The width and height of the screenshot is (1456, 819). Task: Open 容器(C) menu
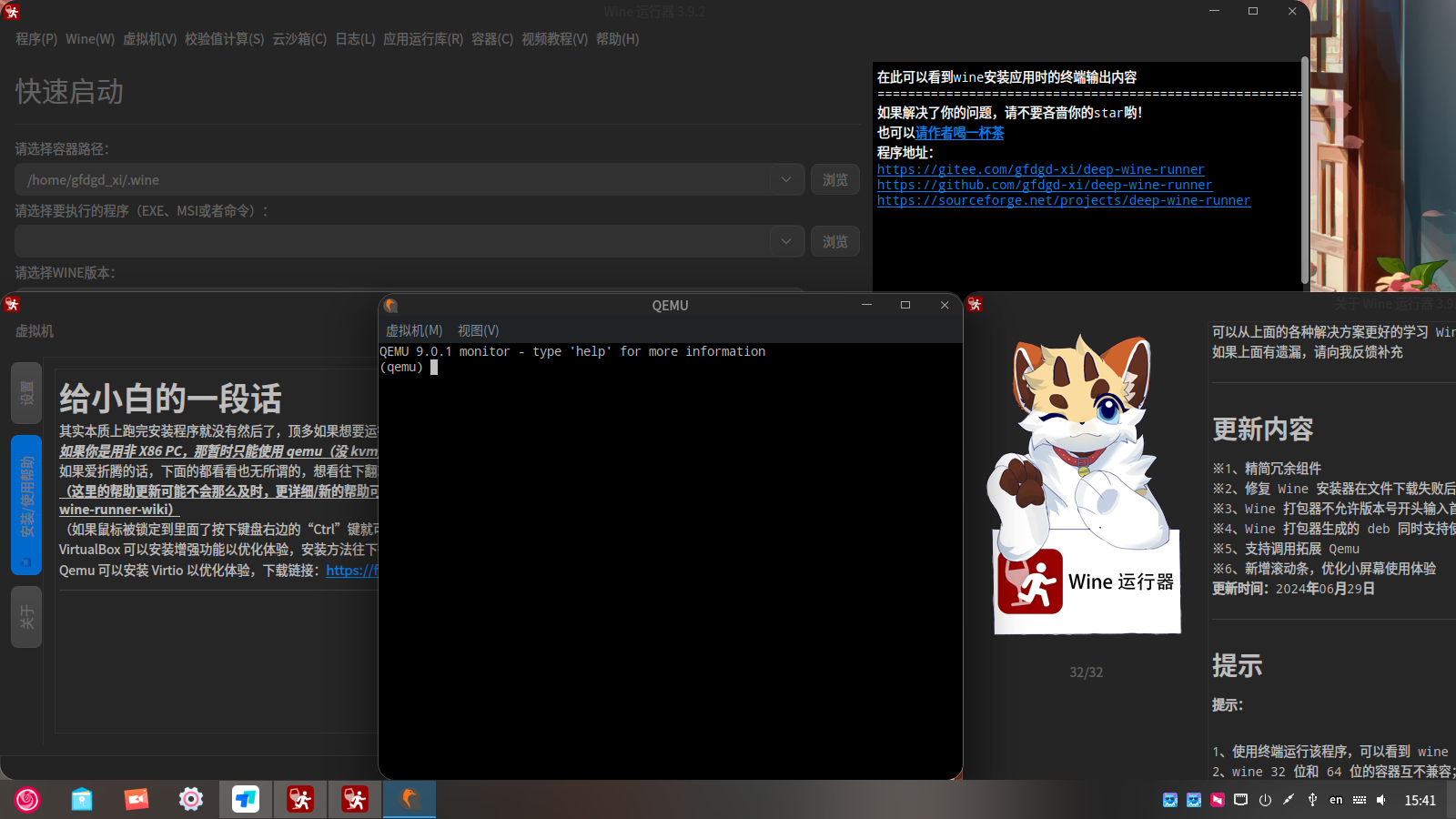tap(492, 39)
